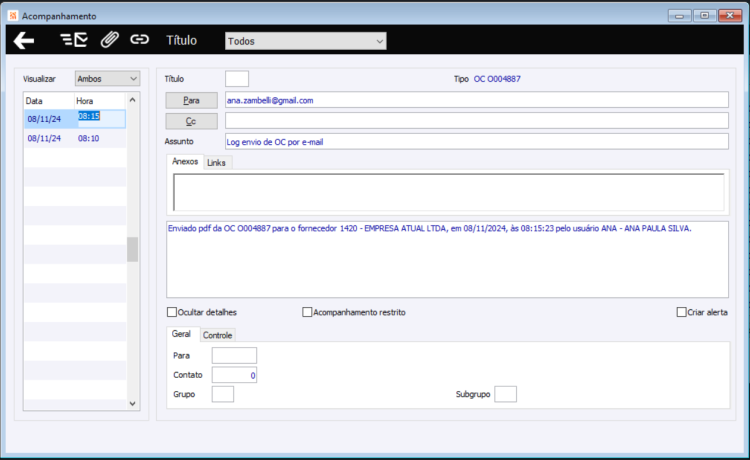Viewport: 750px width, 460px height.
Task: Click the list scrollbar up arrow
Action: pyautogui.click(x=132, y=100)
